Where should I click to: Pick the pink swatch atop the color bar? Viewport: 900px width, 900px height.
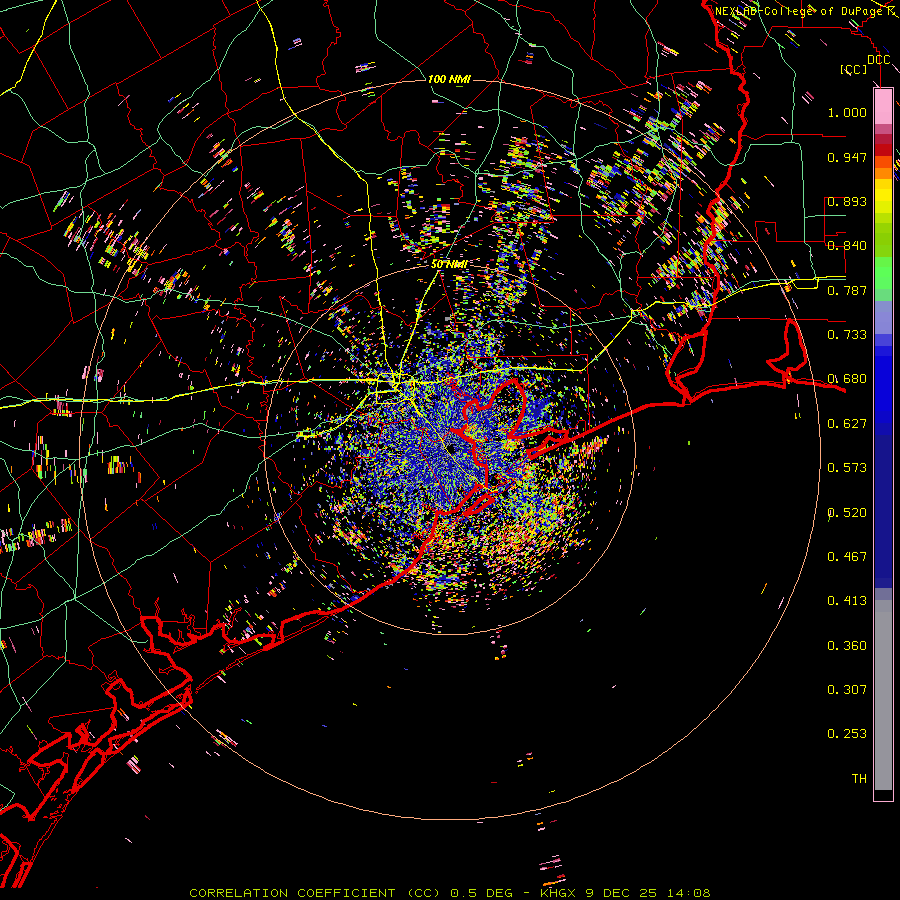tap(883, 107)
